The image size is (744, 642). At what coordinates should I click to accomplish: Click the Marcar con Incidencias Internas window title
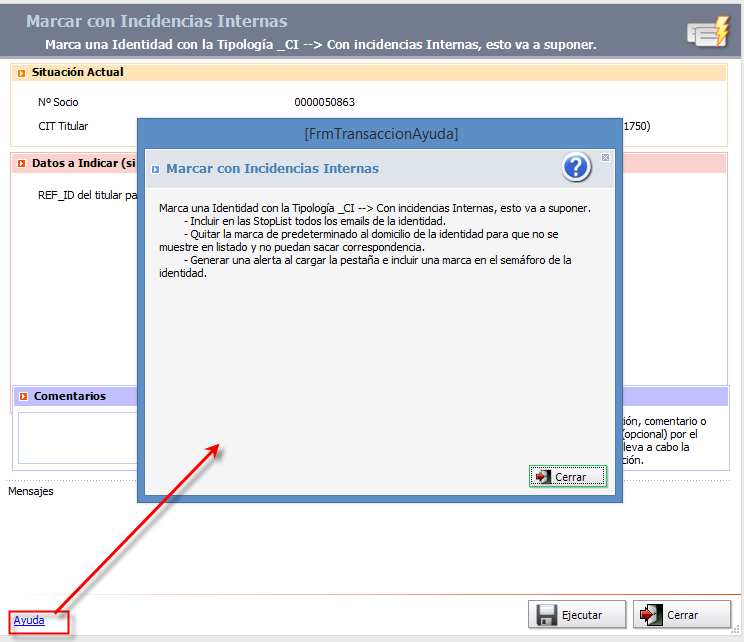coord(157,21)
